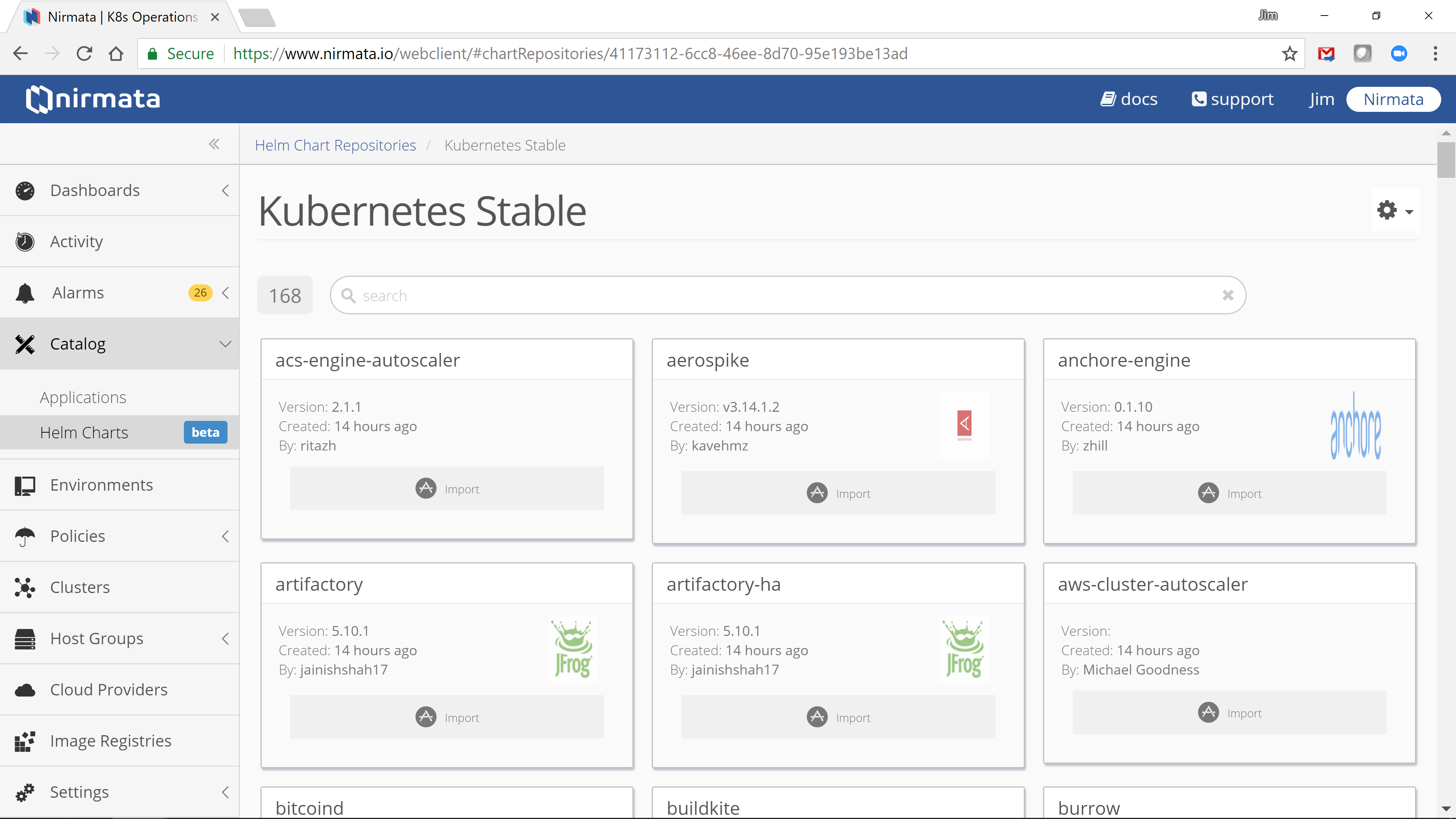1456x819 pixels.
Task: Open the gear settings dropdown for repository
Action: pyautogui.click(x=1395, y=210)
